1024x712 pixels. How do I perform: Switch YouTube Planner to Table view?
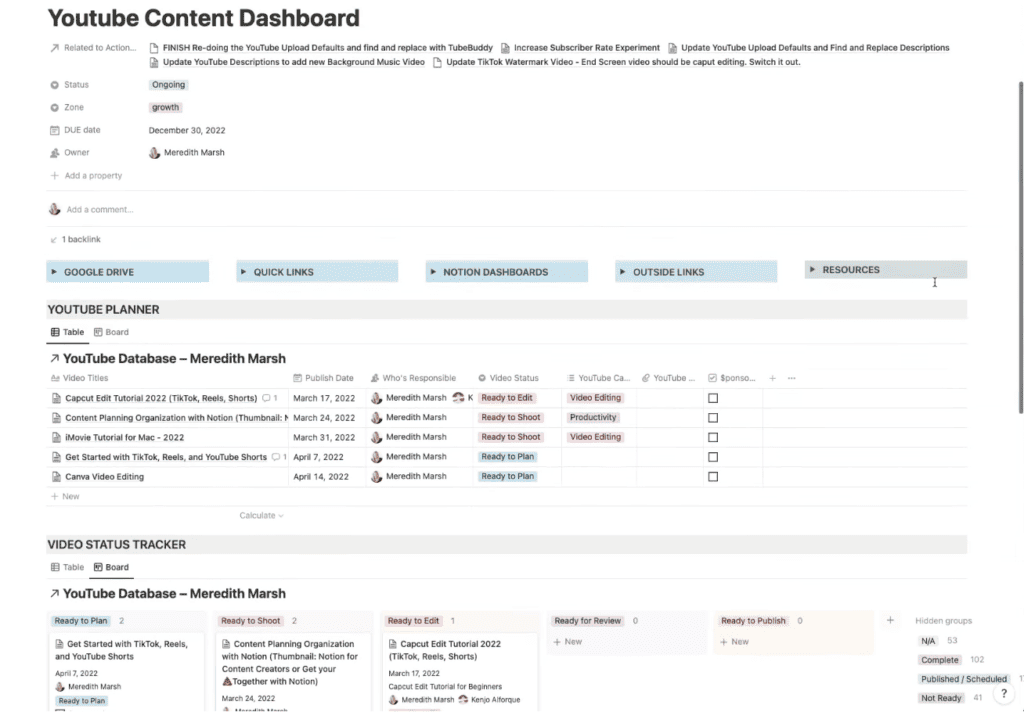click(67, 332)
